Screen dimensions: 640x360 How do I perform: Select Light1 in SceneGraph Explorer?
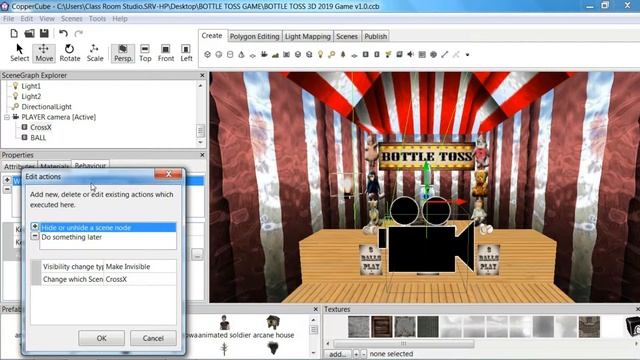pyautogui.click(x=31, y=86)
